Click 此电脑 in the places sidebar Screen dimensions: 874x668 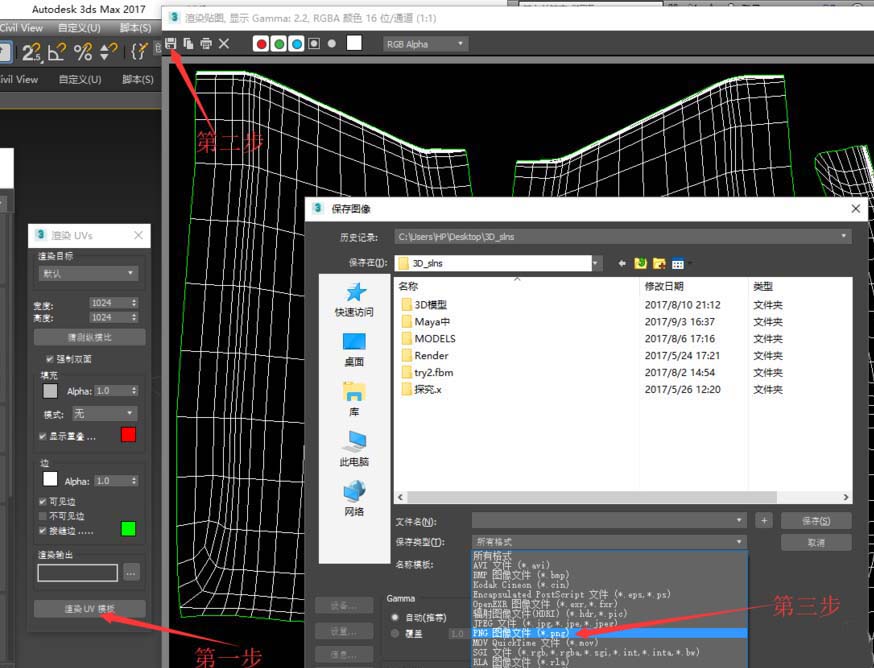click(x=354, y=449)
